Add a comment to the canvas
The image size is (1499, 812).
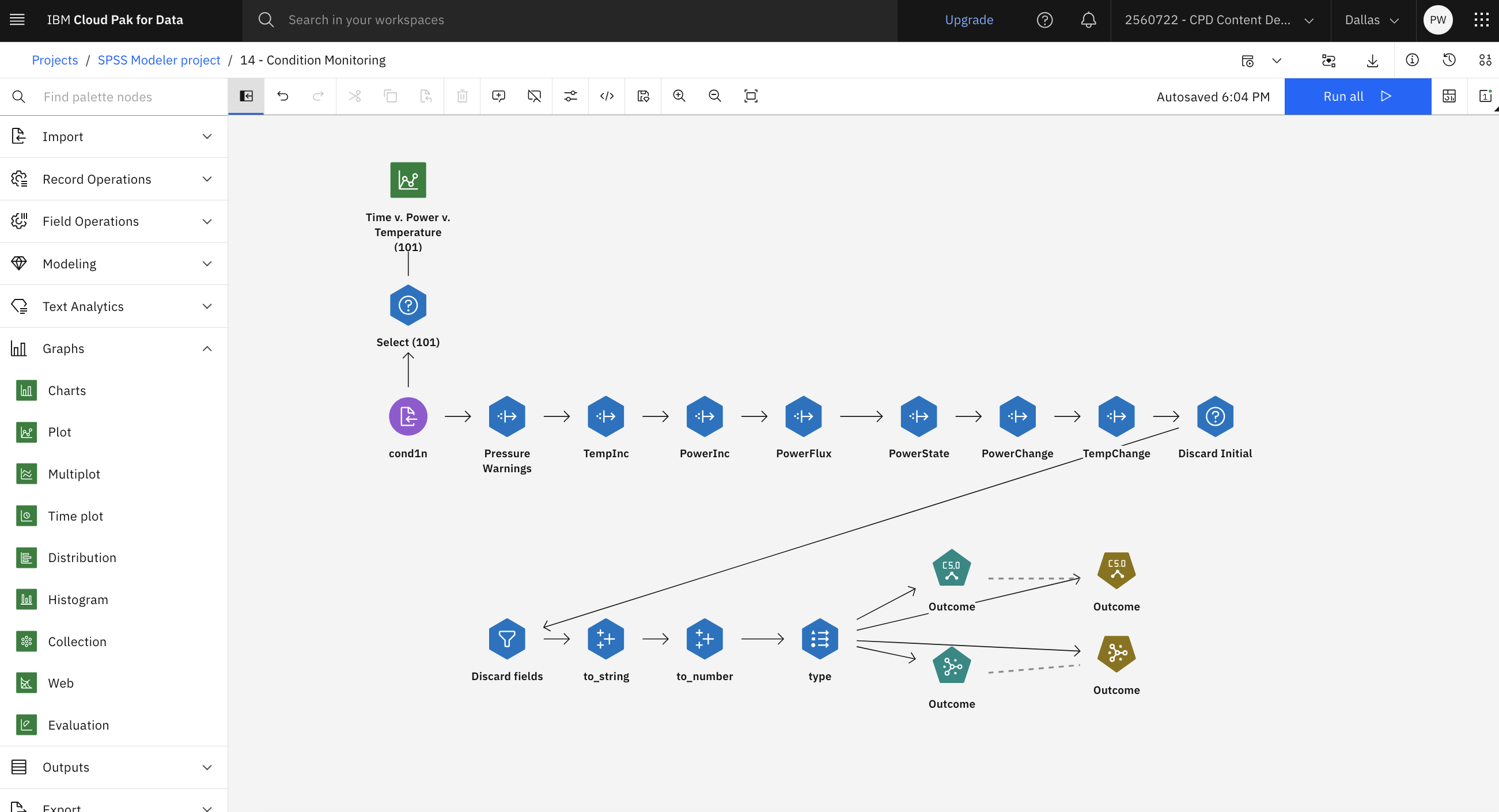(498, 96)
